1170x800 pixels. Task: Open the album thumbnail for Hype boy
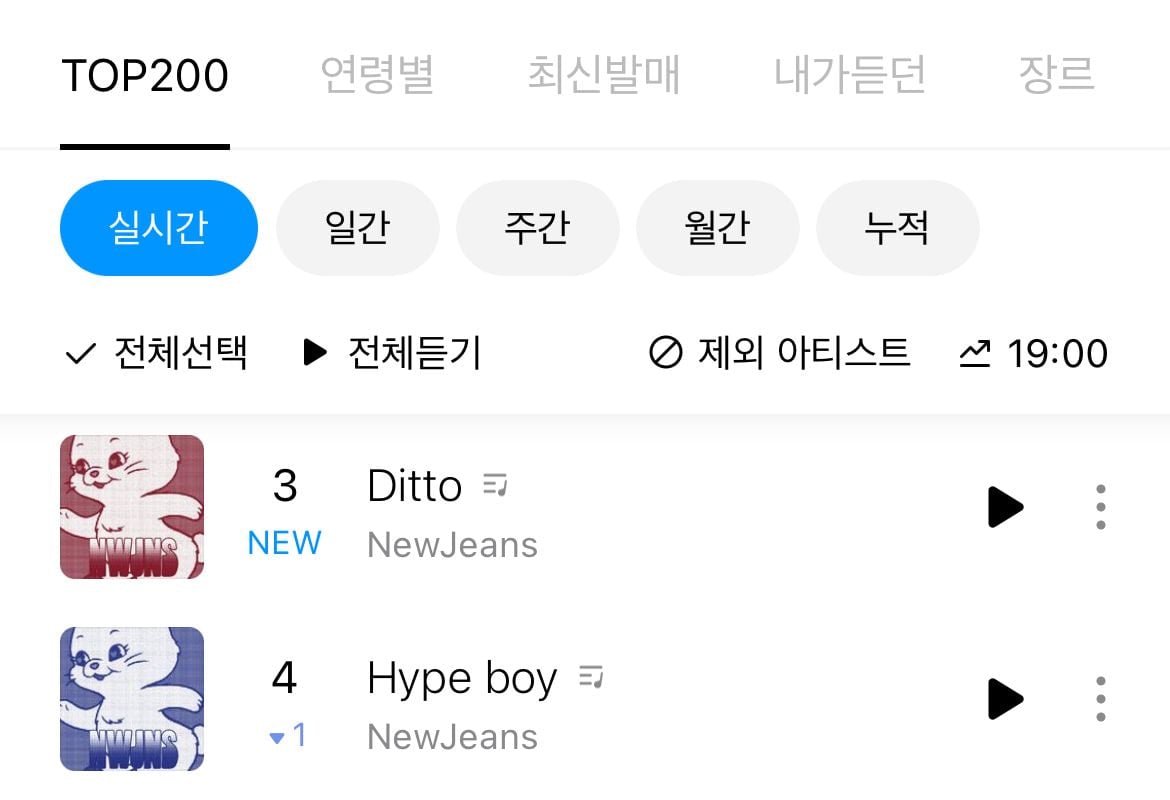(131, 698)
